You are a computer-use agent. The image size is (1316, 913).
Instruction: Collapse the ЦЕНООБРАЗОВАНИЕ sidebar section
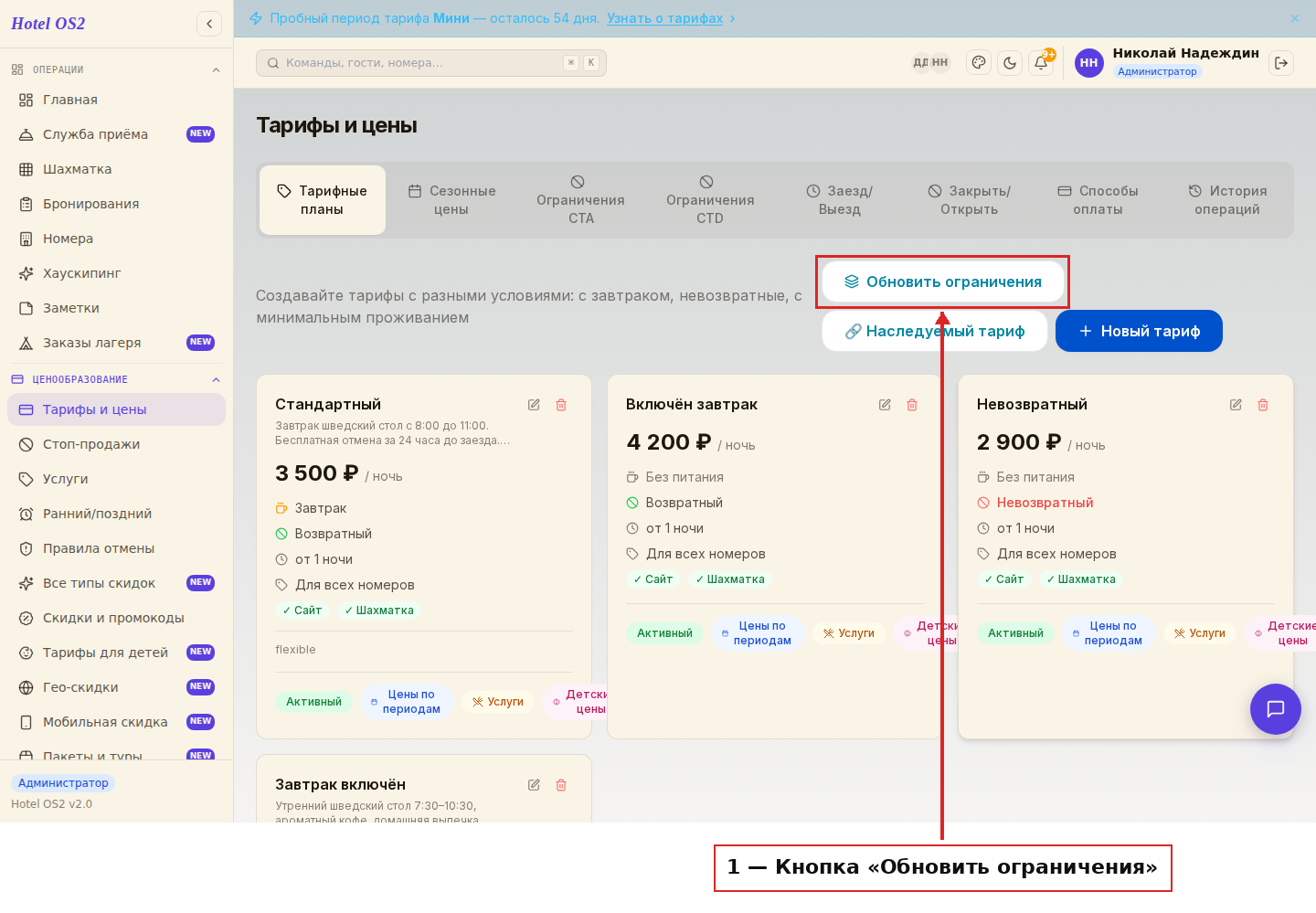(116, 379)
